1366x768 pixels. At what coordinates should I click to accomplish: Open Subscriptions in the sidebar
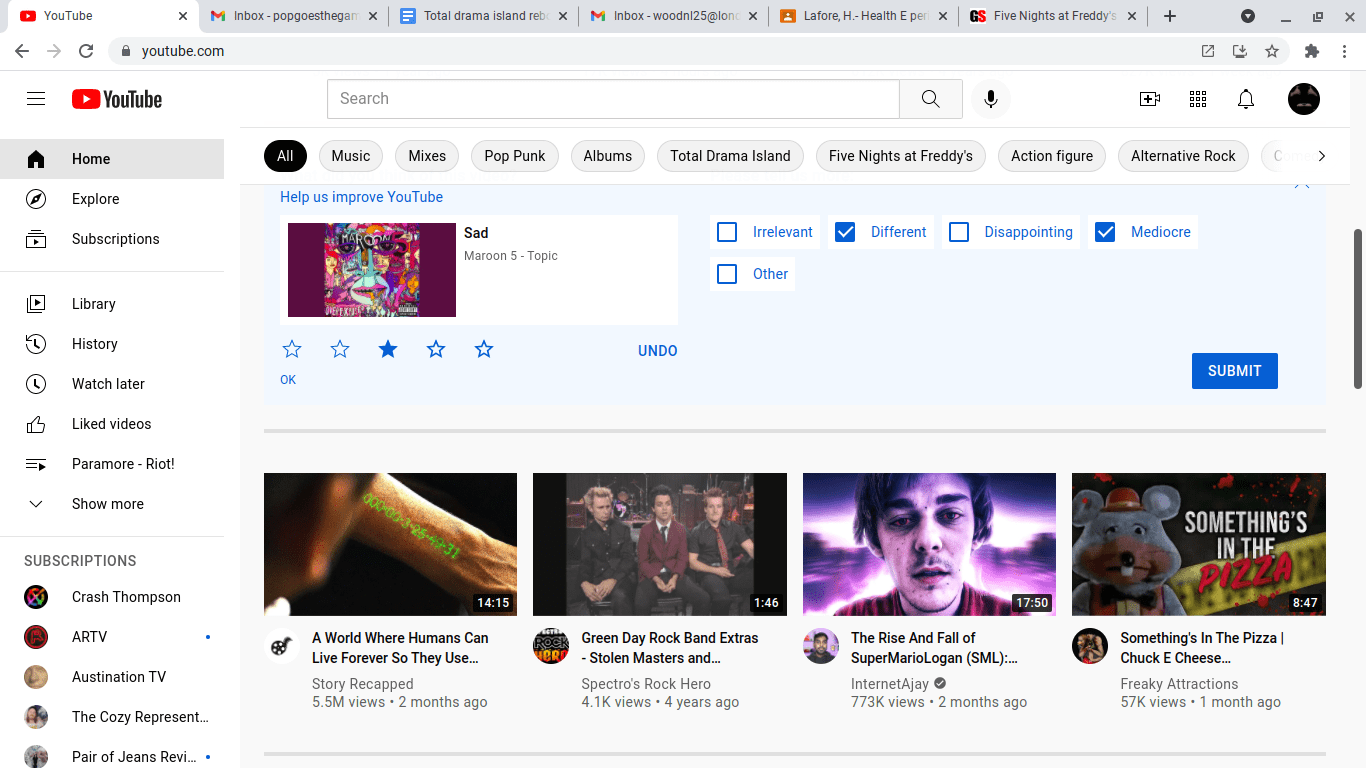point(112,239)
